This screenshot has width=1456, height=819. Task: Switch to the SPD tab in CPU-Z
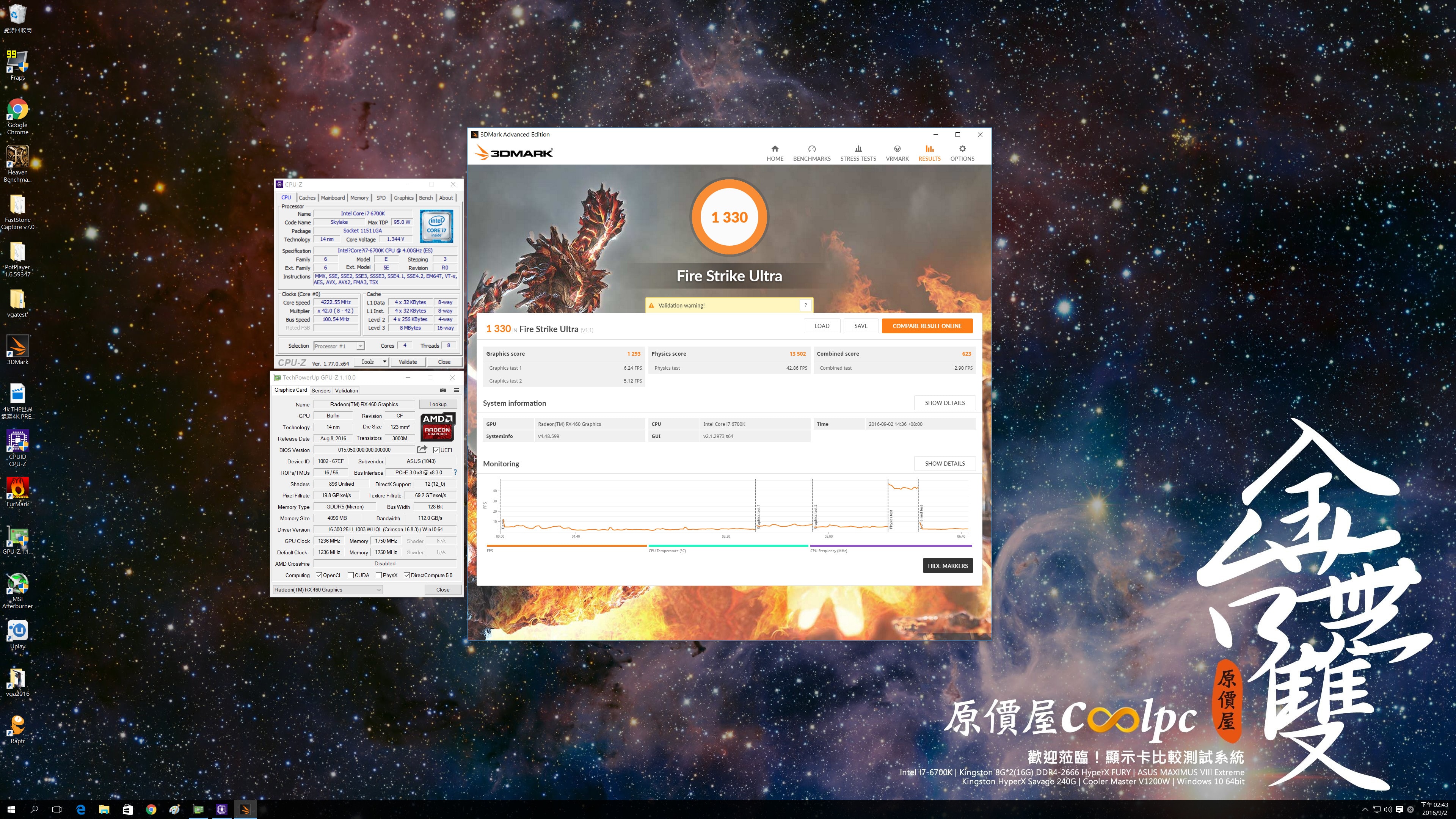tap(381, 198)
